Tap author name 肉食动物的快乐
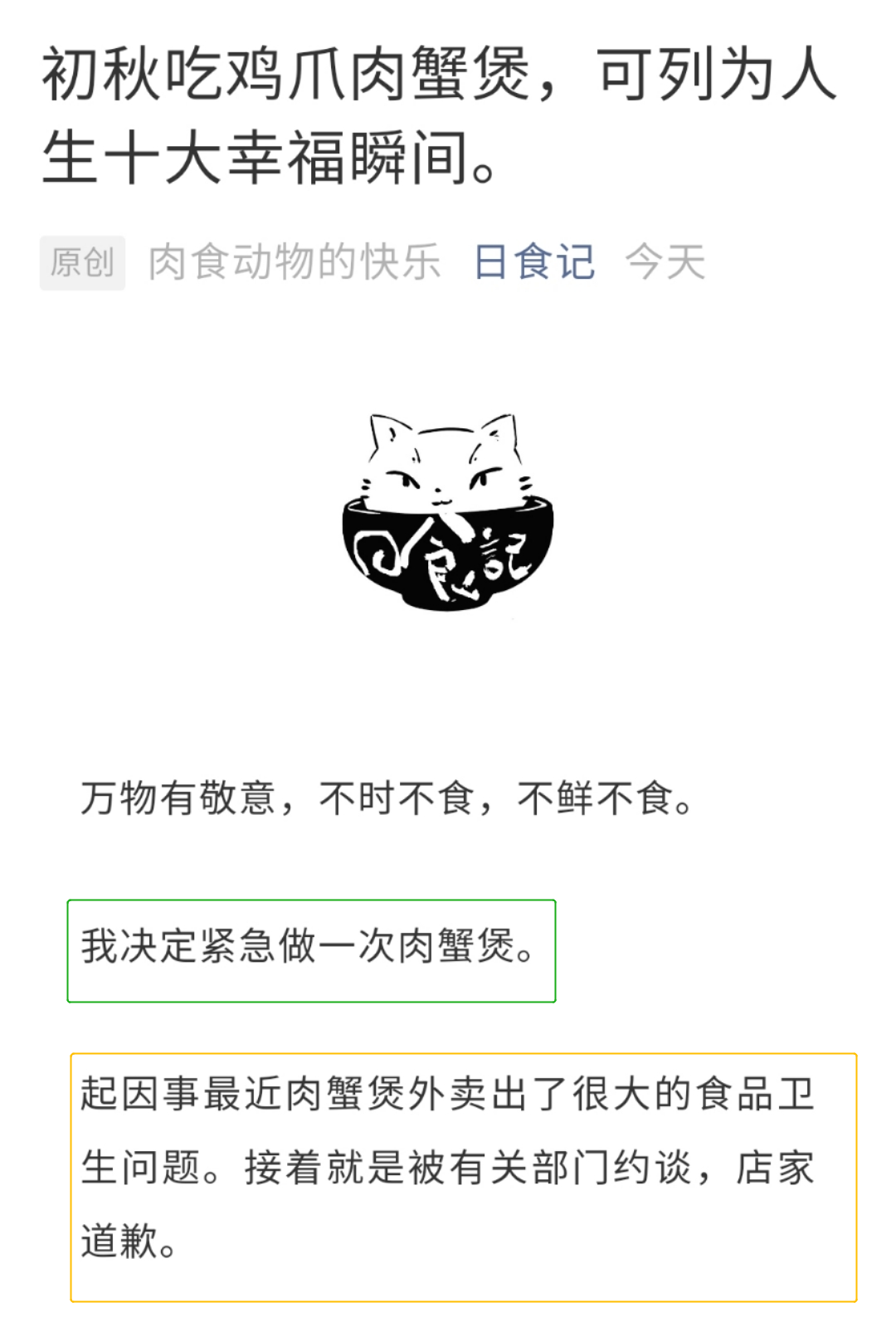Viewport: 896px width, 1327px height. pos(295,262)
